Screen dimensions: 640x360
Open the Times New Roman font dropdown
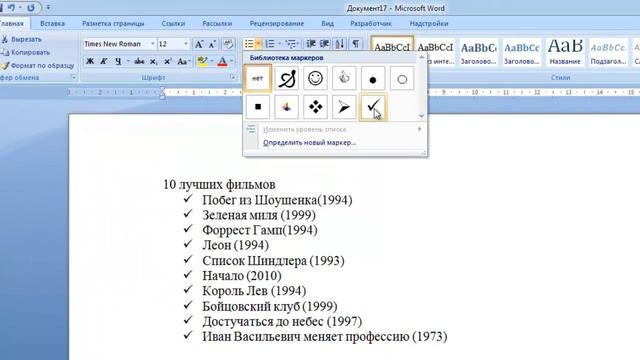coord(153,44)
